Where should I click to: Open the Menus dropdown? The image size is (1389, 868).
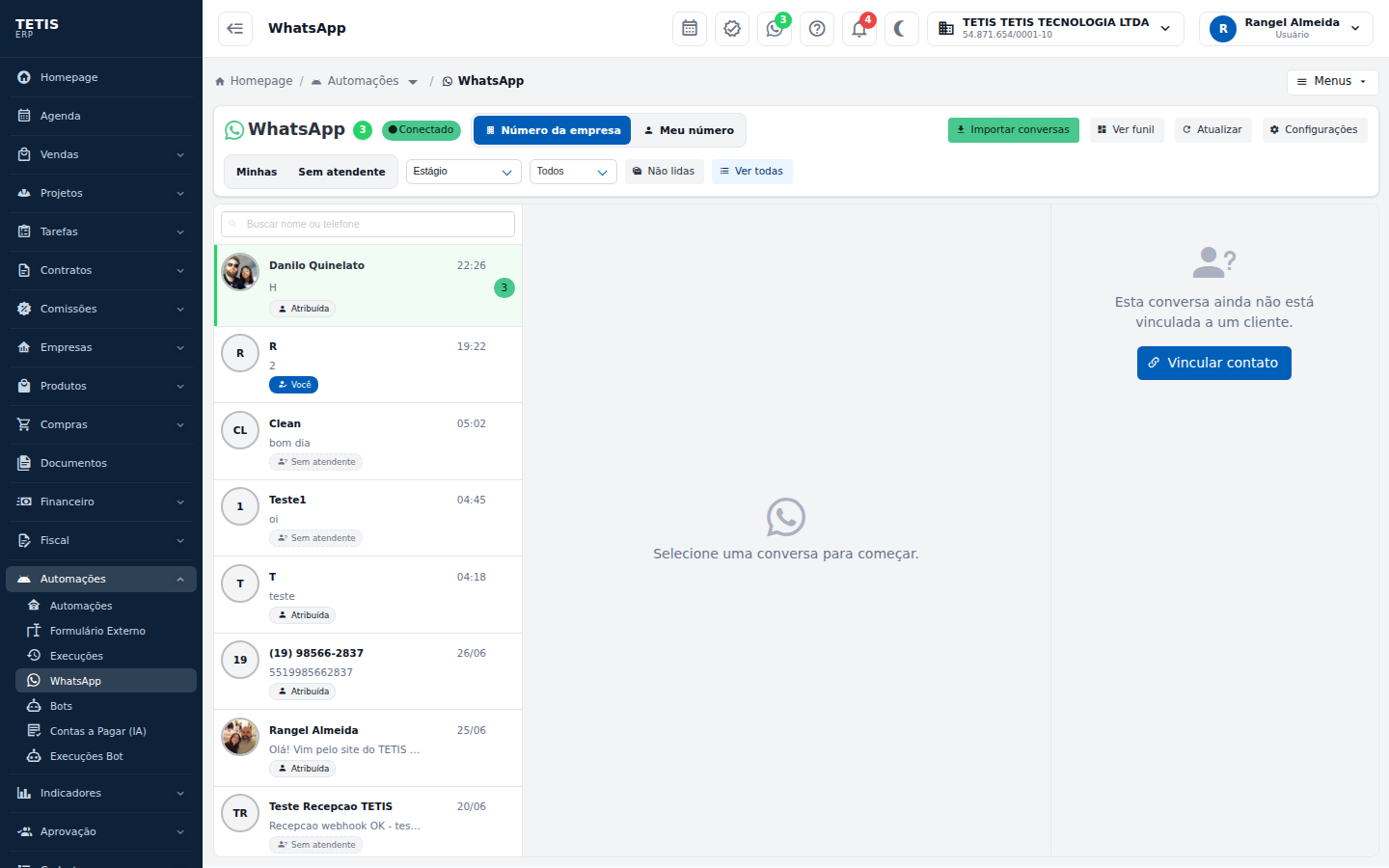[1332, 82]
